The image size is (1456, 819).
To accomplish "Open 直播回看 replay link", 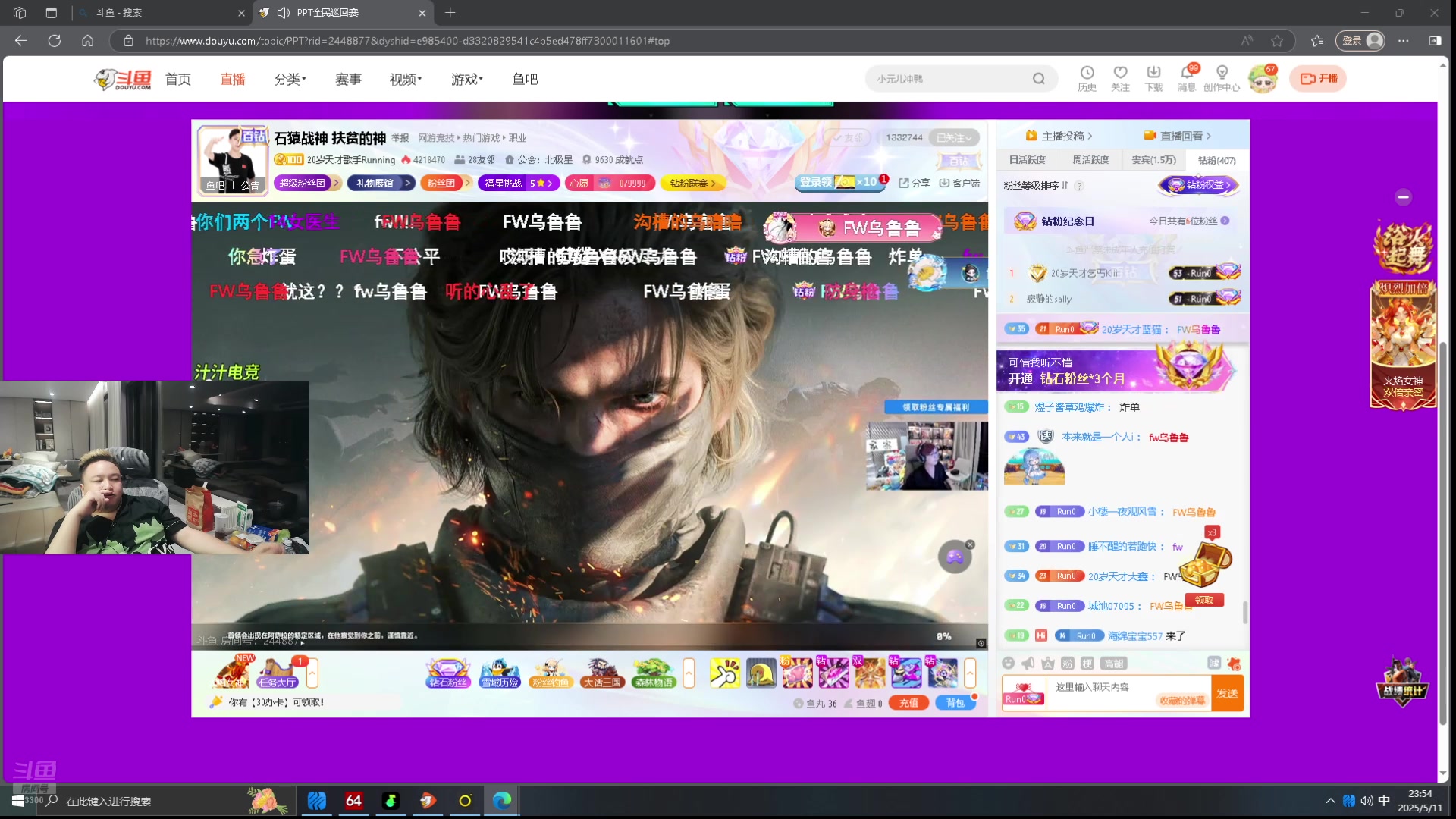I will coord(1178,136).
